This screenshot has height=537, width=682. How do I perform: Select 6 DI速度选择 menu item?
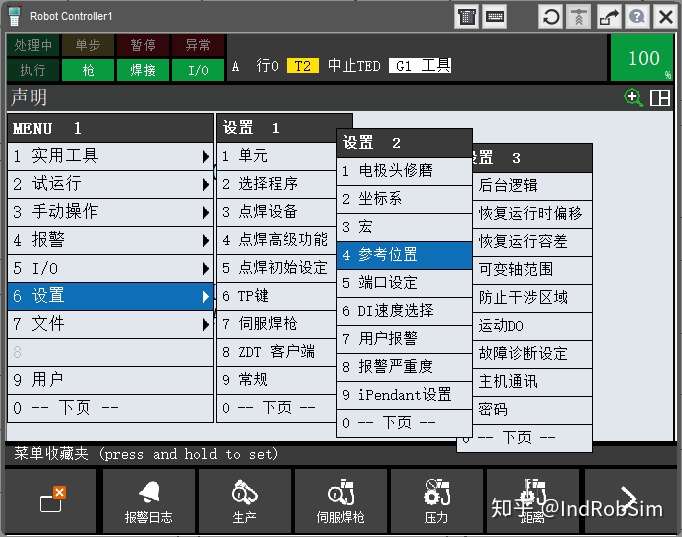coord(405,311)
